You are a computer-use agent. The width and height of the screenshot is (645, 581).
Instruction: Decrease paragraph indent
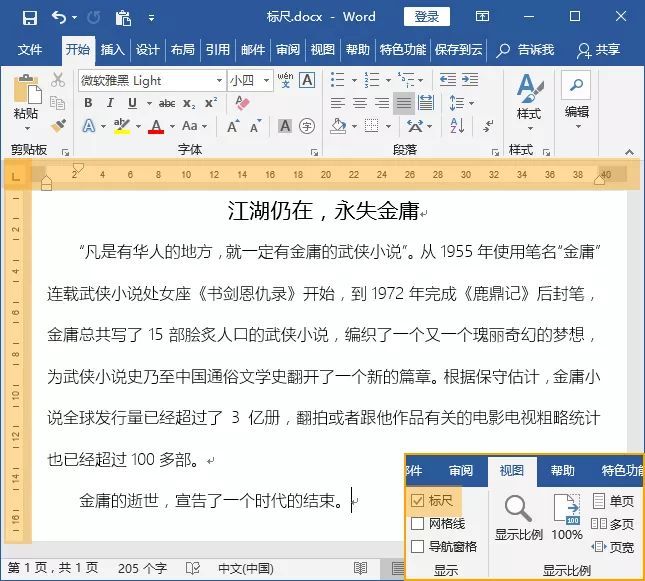448,80
